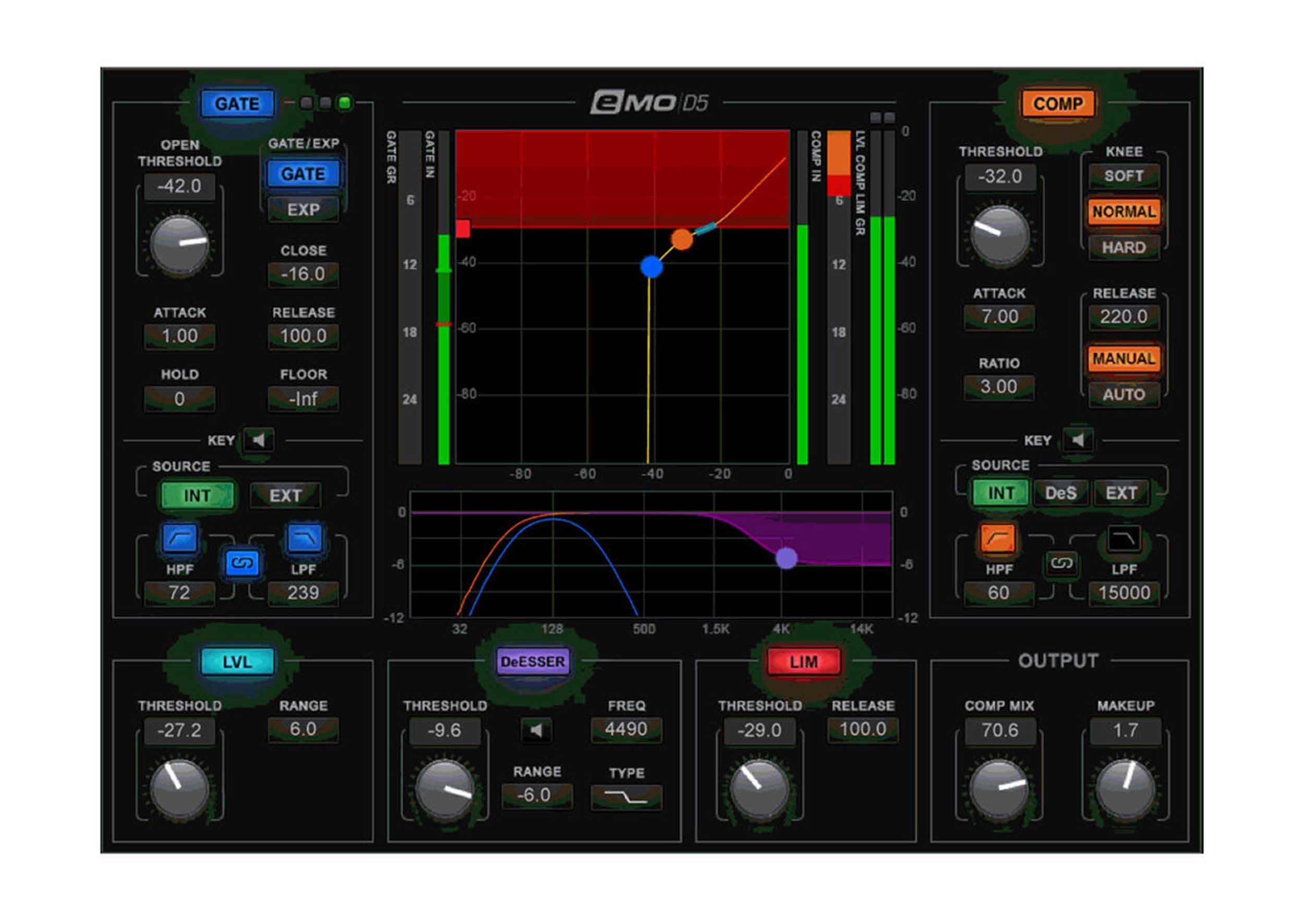The height and width of the screenshot is (924, 1304).
Task: Click the gate OPEN THRESHOLD knob
Action: point(180,245)
